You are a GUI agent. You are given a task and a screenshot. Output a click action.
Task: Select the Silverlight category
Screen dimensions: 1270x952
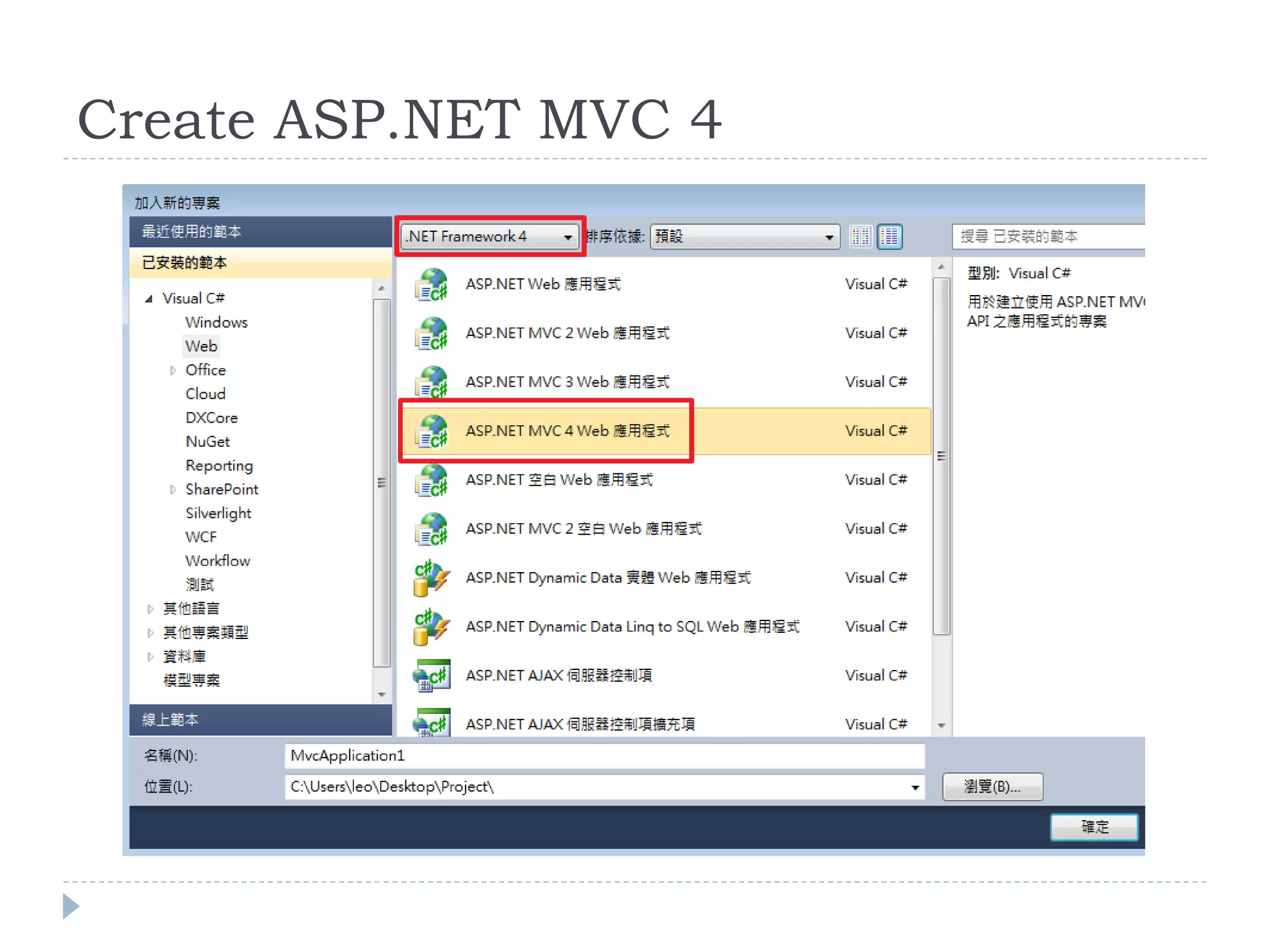[218, 514]
